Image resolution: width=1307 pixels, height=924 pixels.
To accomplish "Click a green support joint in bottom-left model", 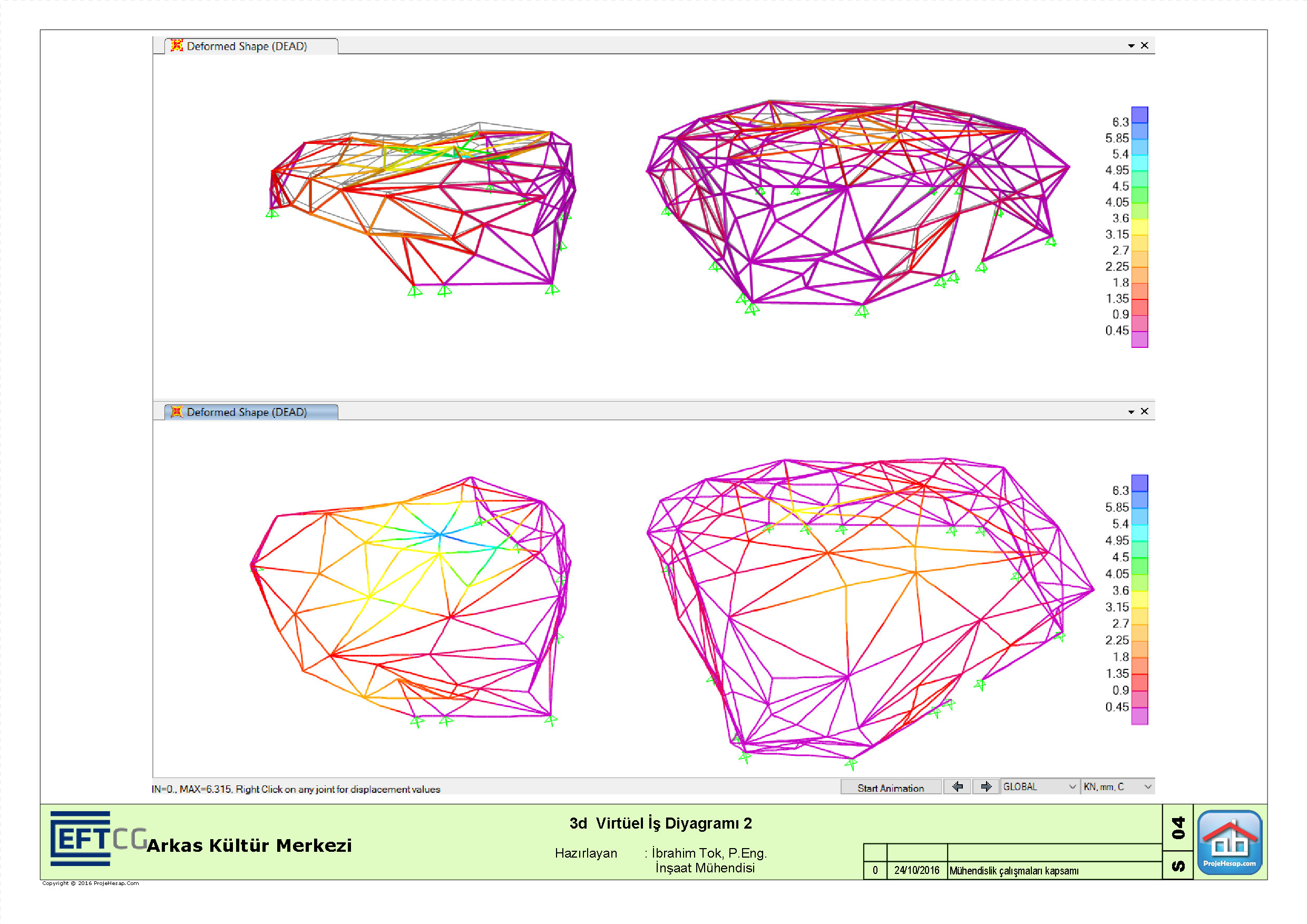I will point(417,722).
